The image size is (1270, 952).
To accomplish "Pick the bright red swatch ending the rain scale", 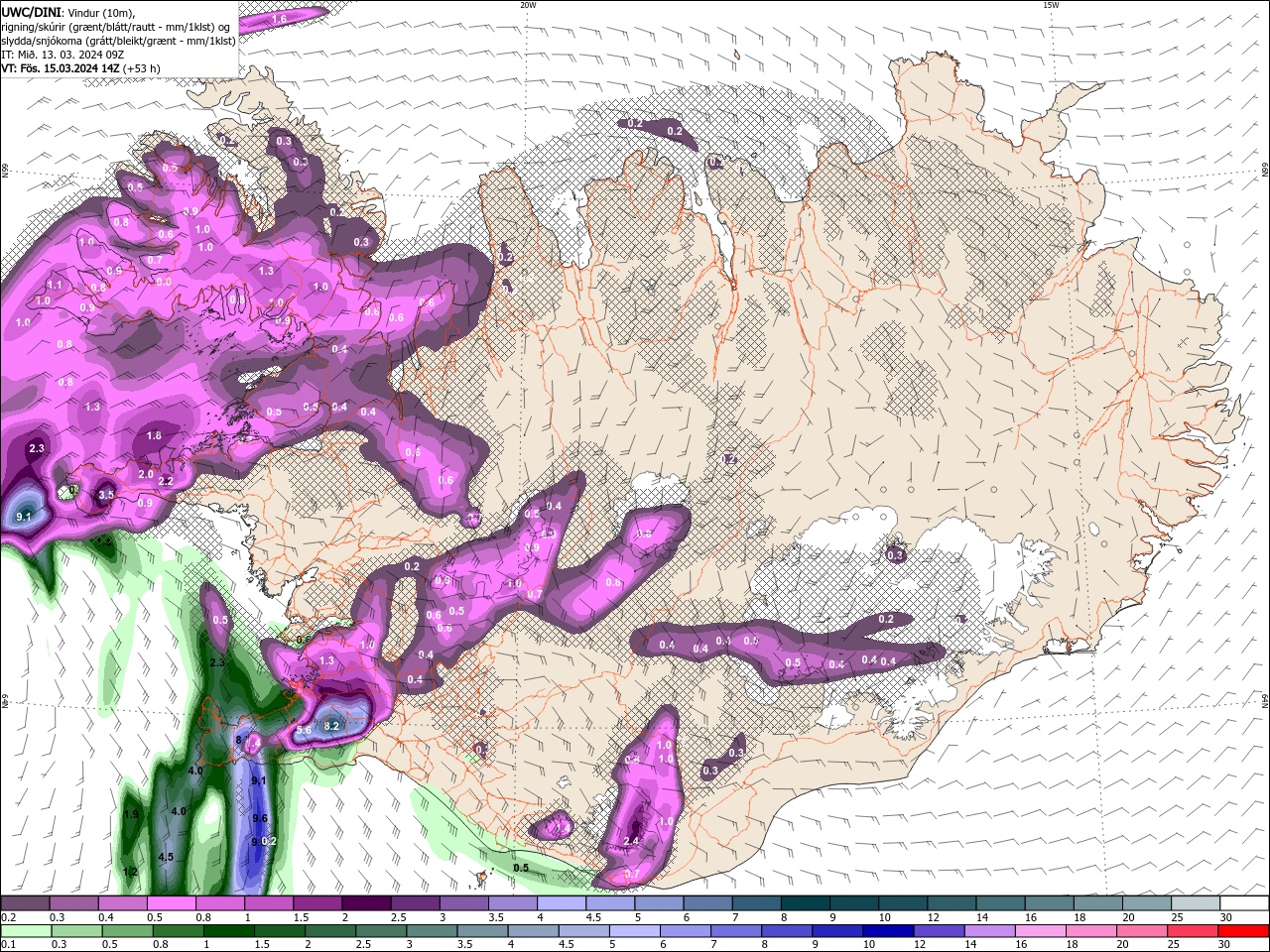I will tap(1244, 931).
